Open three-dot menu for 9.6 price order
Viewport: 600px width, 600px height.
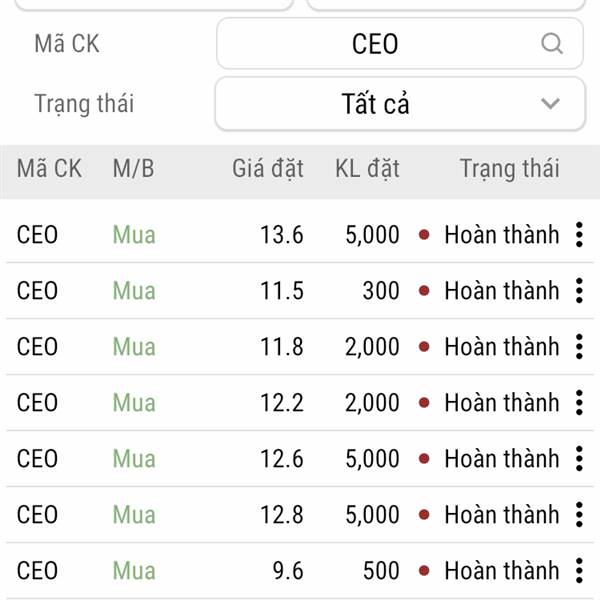click(x=579, y=570)
